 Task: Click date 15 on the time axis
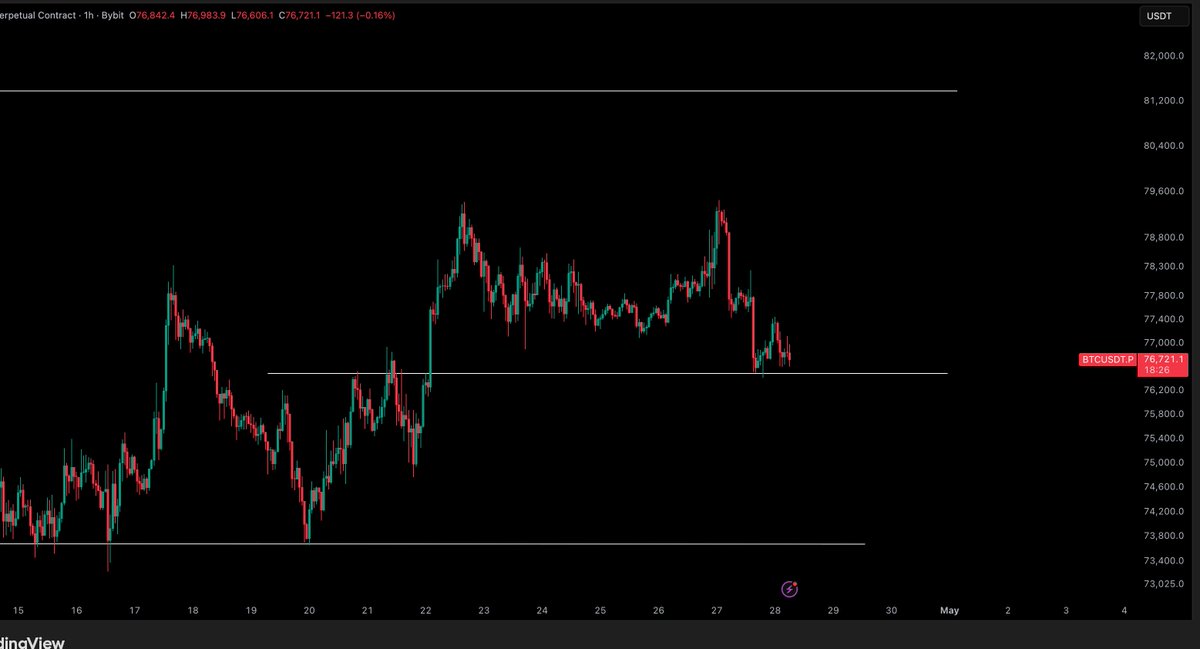[17, 610]
